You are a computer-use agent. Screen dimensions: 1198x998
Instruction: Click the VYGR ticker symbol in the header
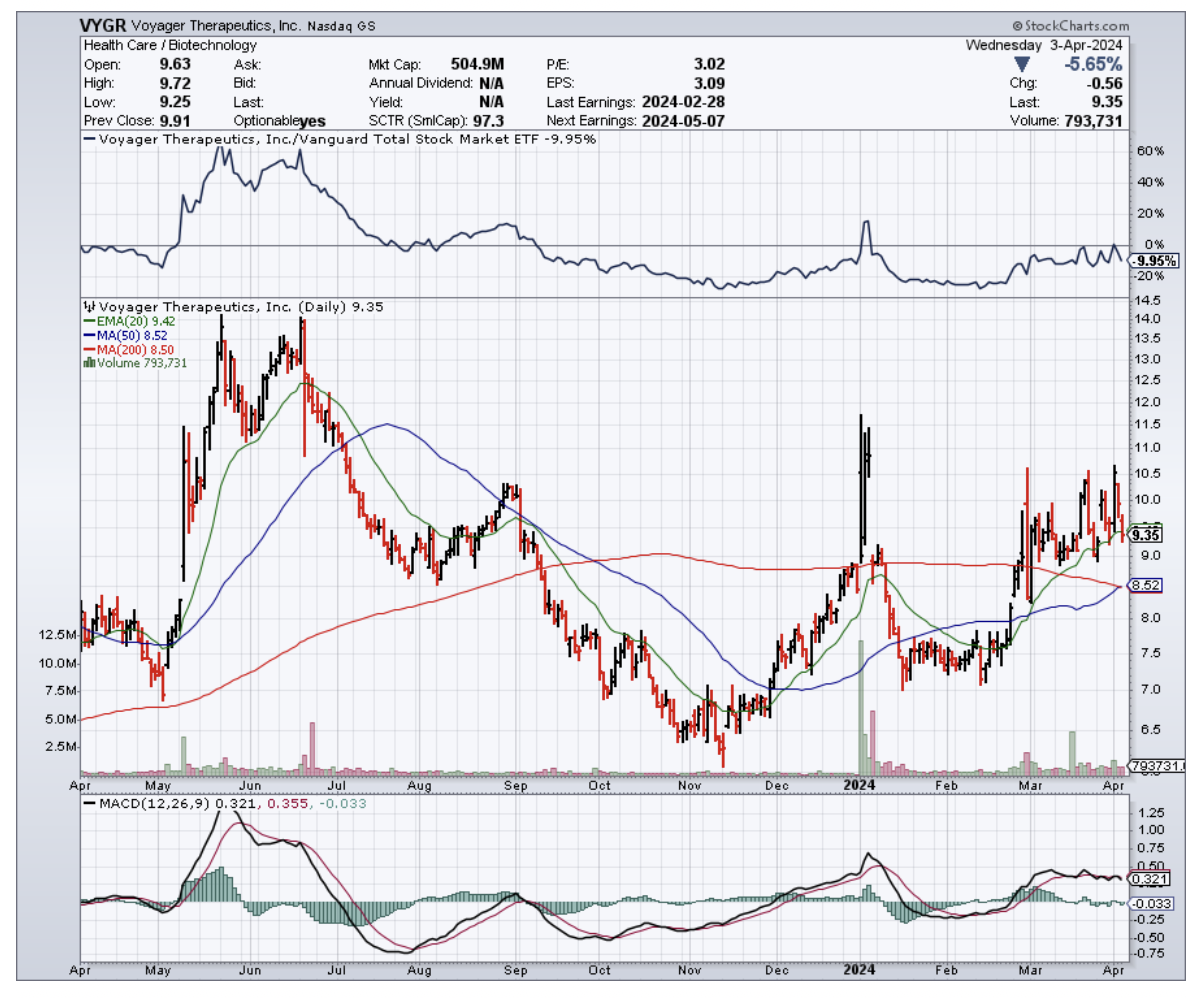(105, 27)
